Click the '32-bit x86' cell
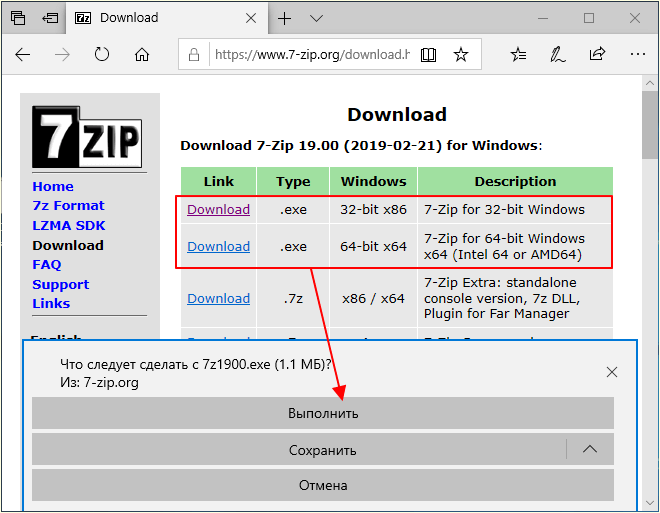Screen dimensions: 660x513 point(373,210)
